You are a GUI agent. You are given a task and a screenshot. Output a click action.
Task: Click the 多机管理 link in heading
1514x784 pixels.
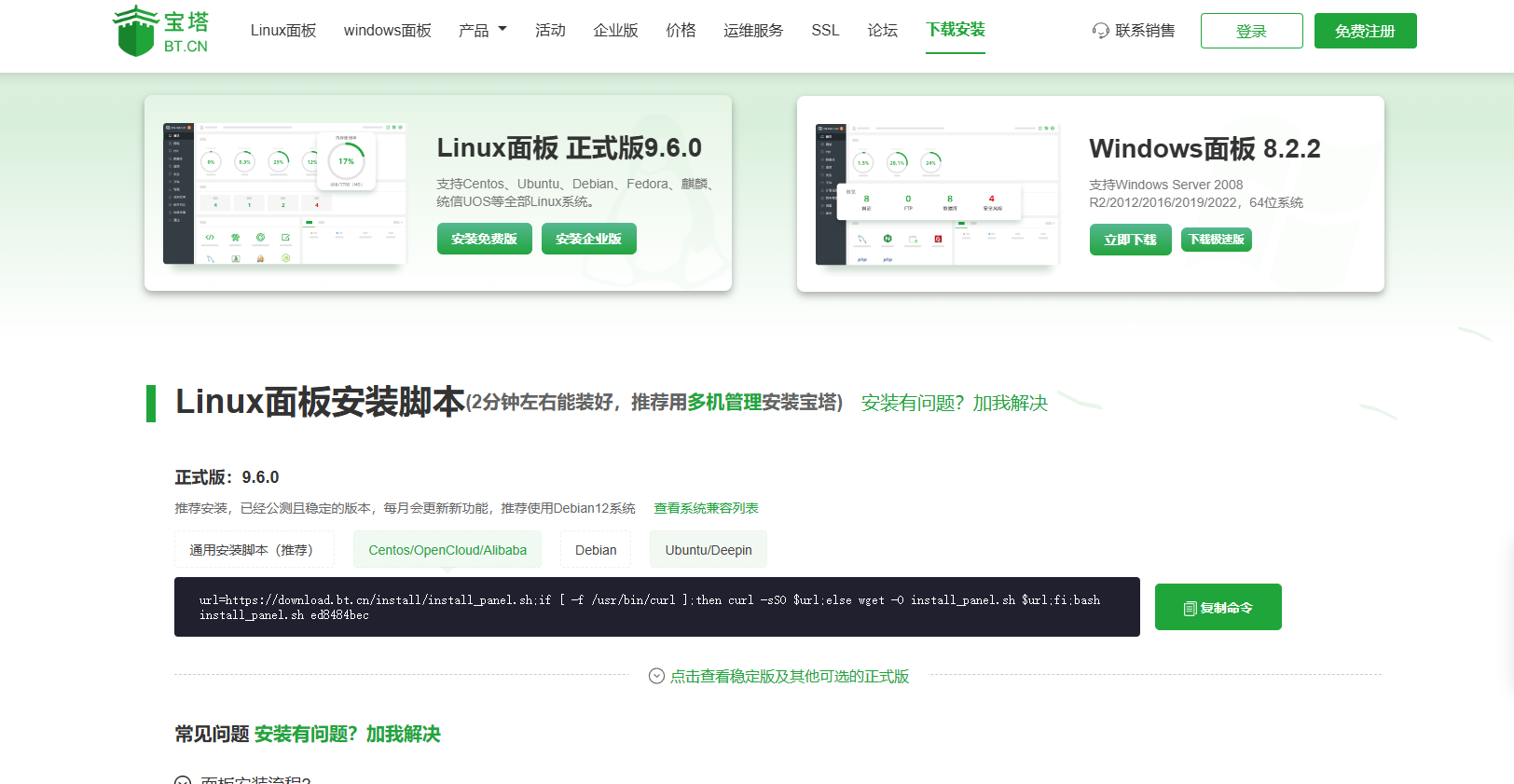point(724,403)
